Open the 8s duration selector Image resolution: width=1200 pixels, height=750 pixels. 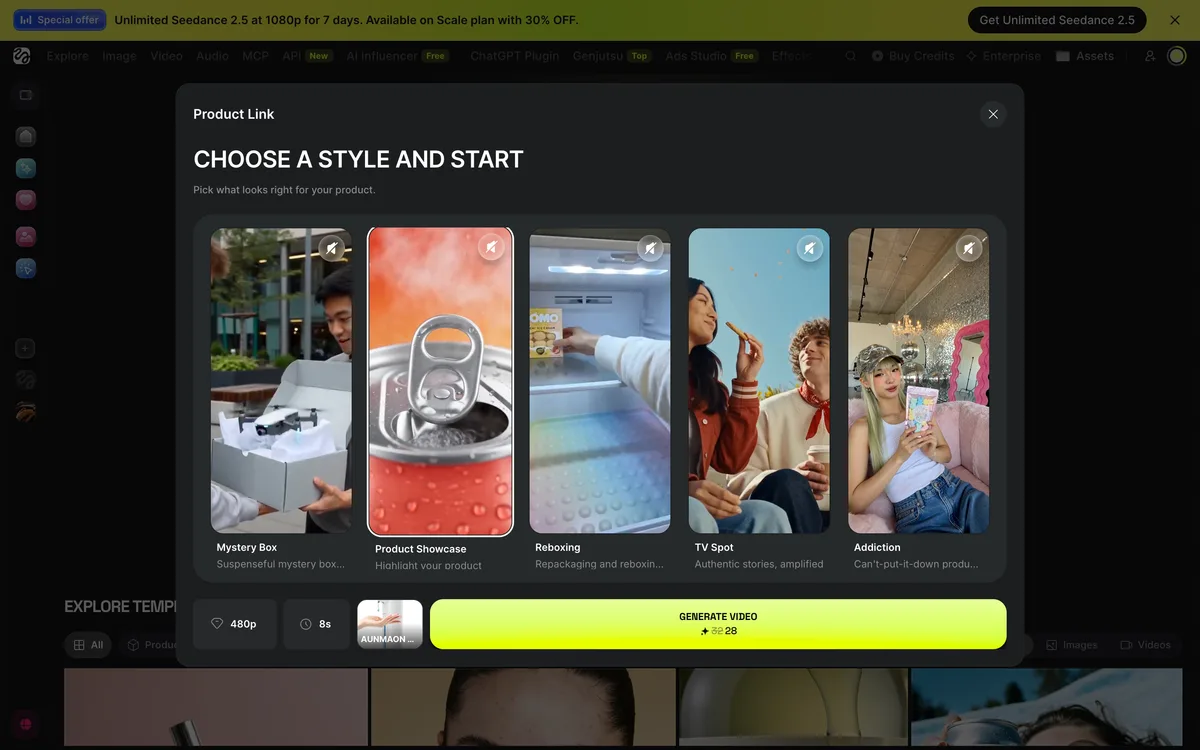[x=316, y=624]
